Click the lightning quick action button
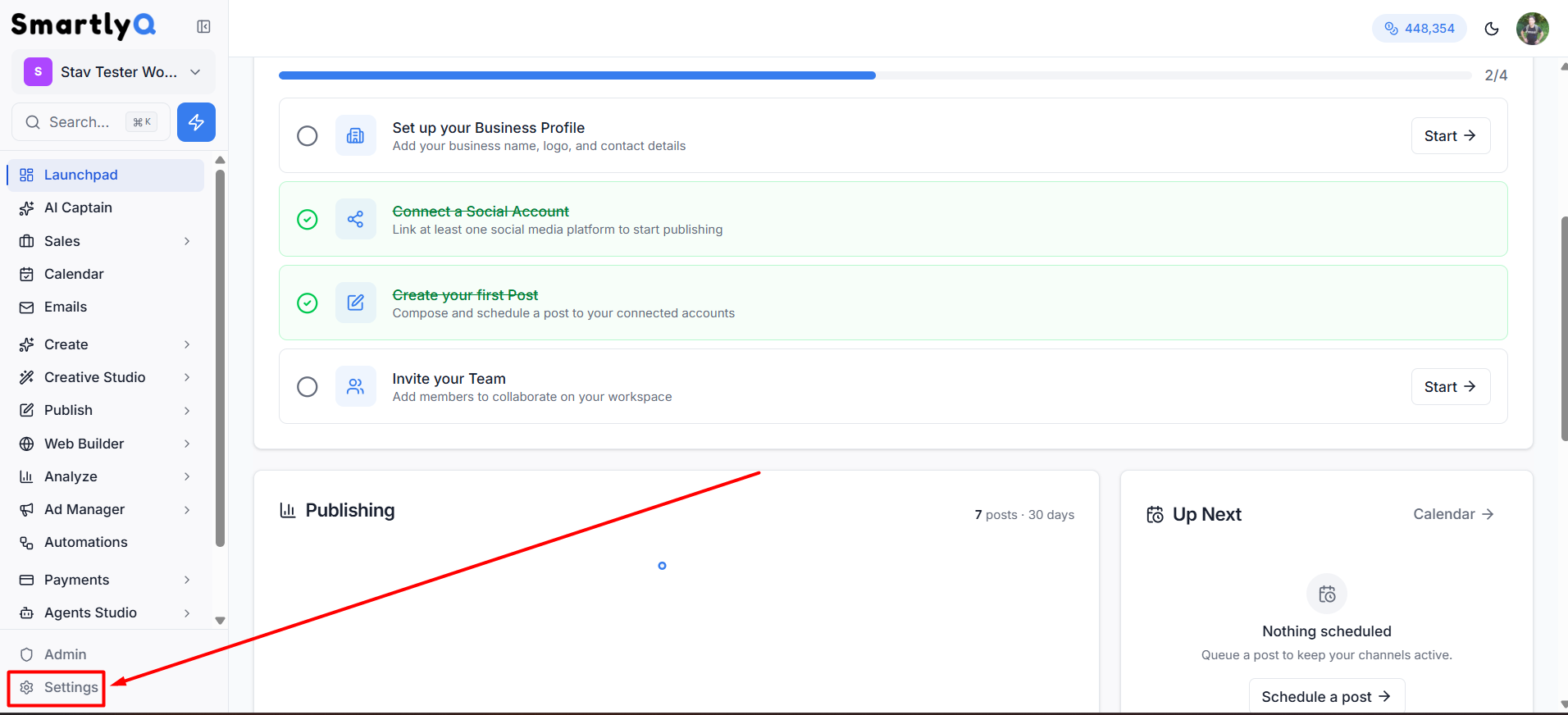The width and height of the screenshot is (1568, 715). 197,122
